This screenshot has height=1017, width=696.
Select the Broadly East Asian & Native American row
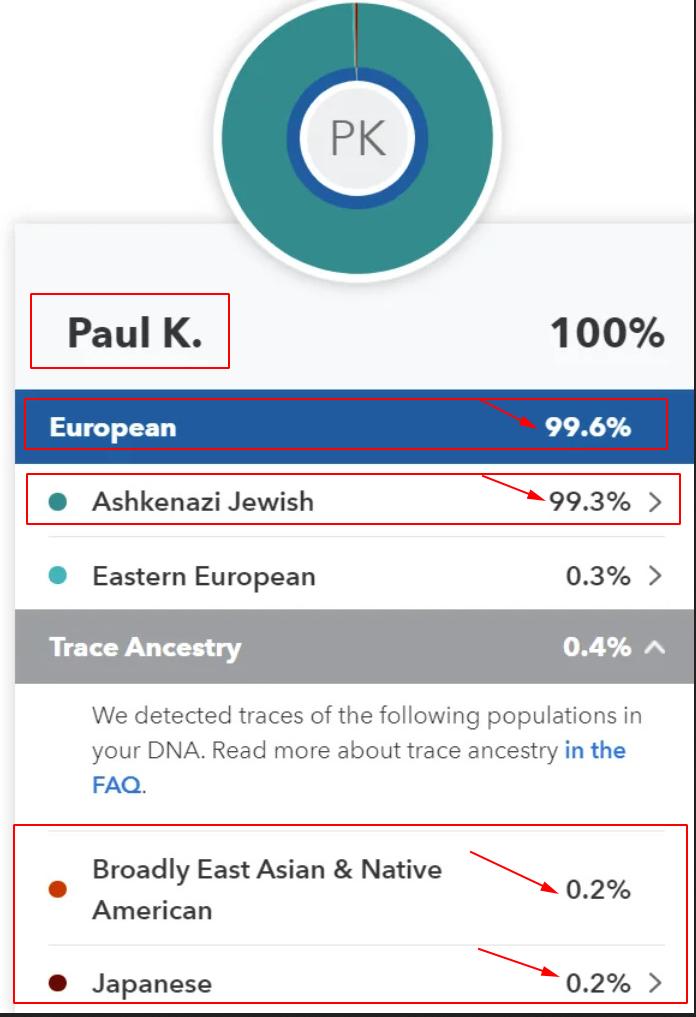(x=267, y=889)
